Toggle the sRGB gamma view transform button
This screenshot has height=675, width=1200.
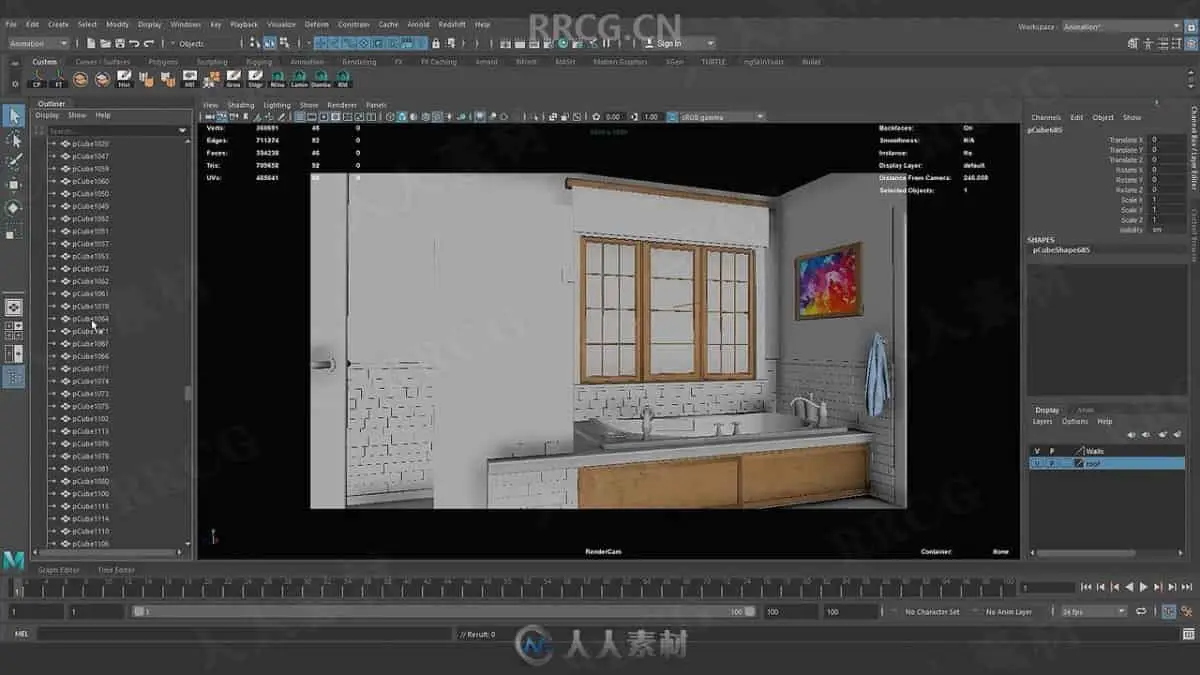pyautogui.click(x=673, y=117)
